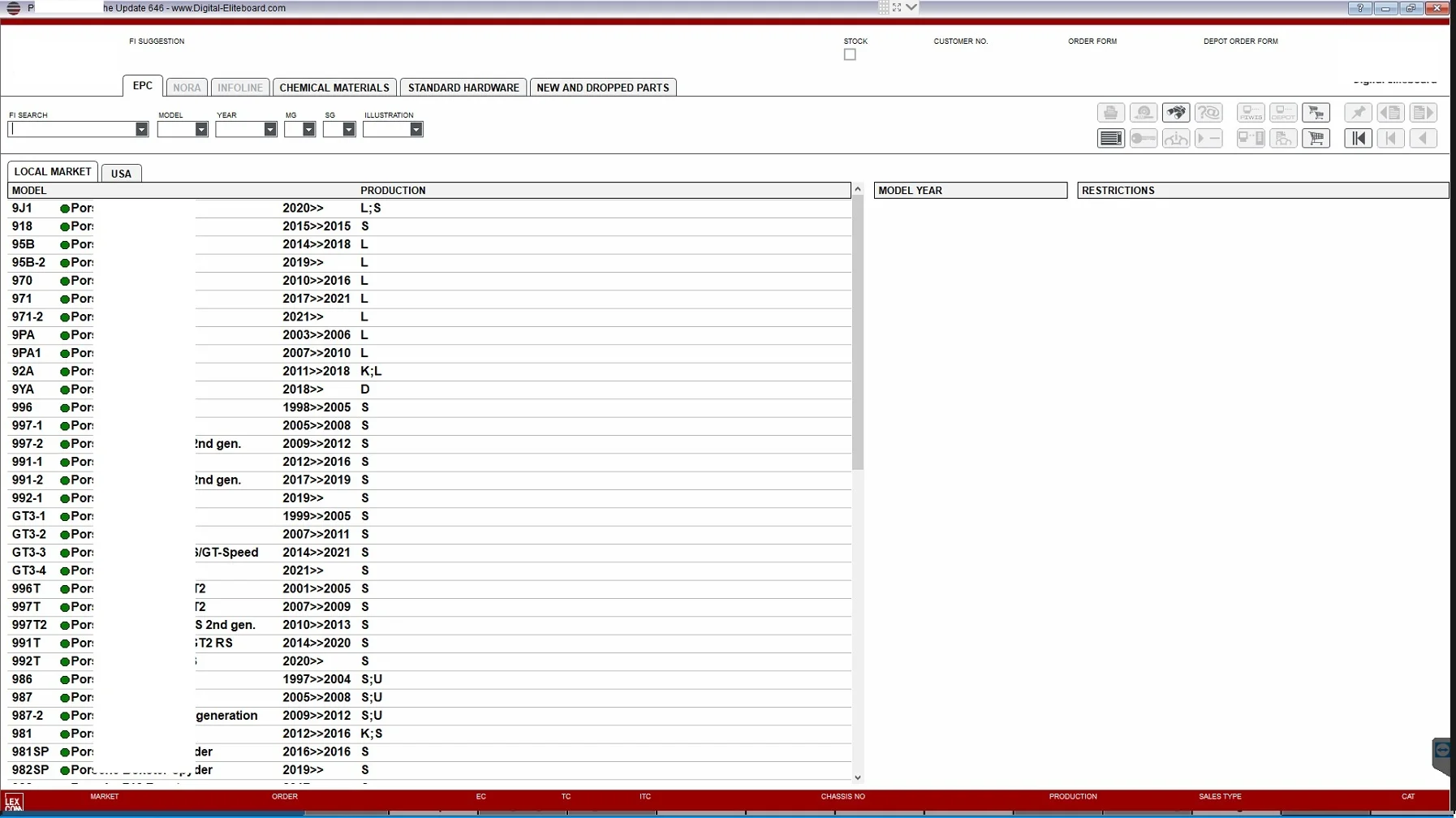The height and width of the screenshot is (818, 1456).
Task: Click the computer-to-server transfer icon
Action: point(1251,139)
